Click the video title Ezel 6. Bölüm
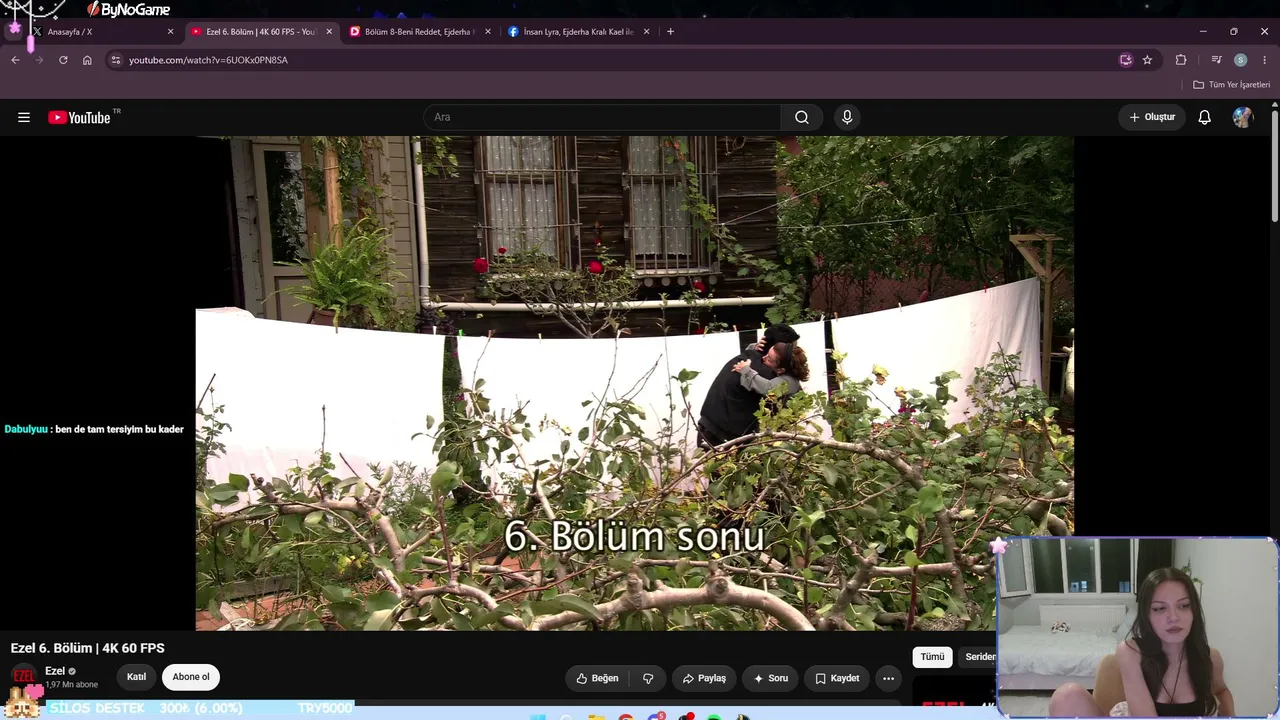 (88, 648)
